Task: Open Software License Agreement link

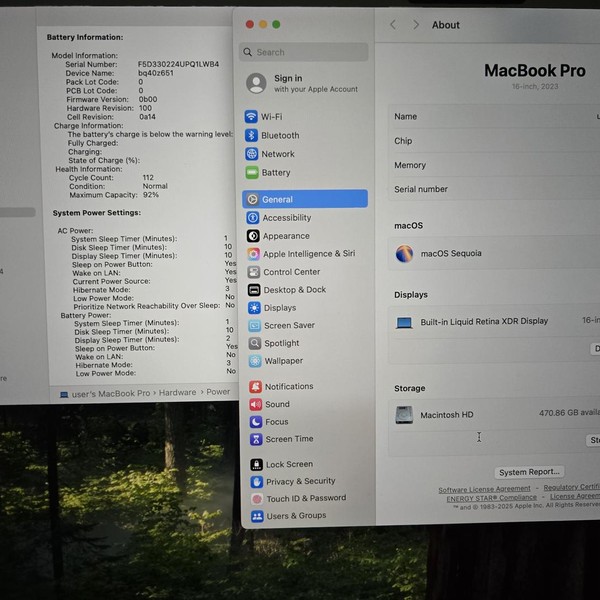Action: (484, 489)
